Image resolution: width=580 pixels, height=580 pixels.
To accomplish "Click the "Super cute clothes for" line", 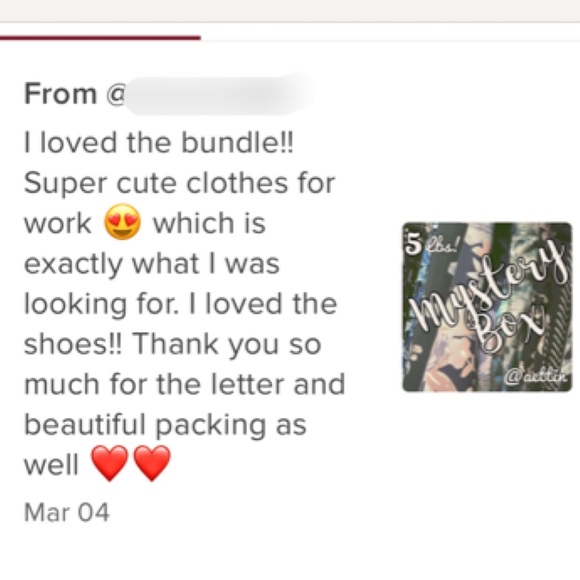I will [x=179, y=183].
